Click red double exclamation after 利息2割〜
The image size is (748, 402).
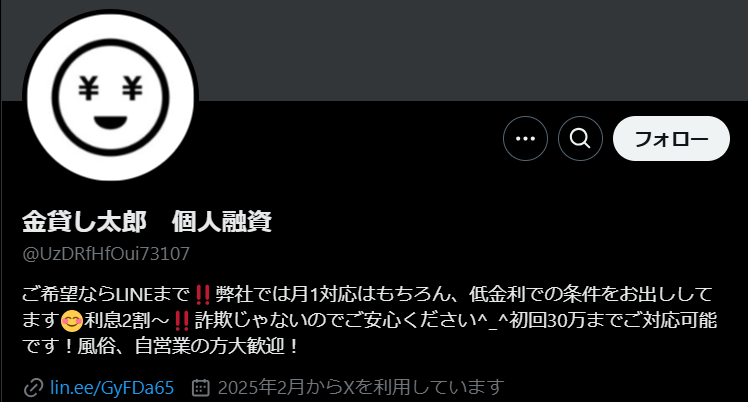182,320
